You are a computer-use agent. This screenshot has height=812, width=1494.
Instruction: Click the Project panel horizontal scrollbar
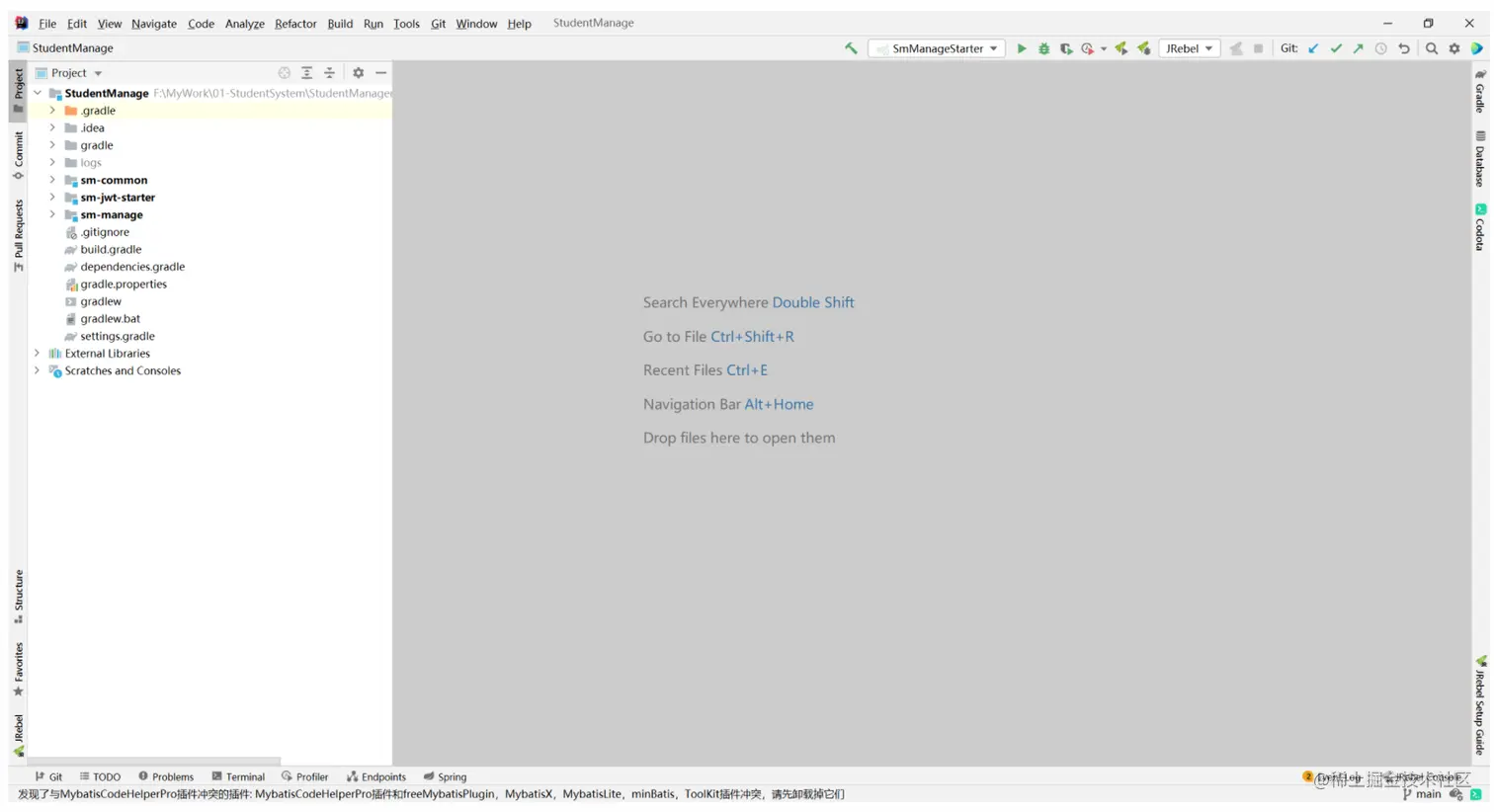tap(155, 762)
